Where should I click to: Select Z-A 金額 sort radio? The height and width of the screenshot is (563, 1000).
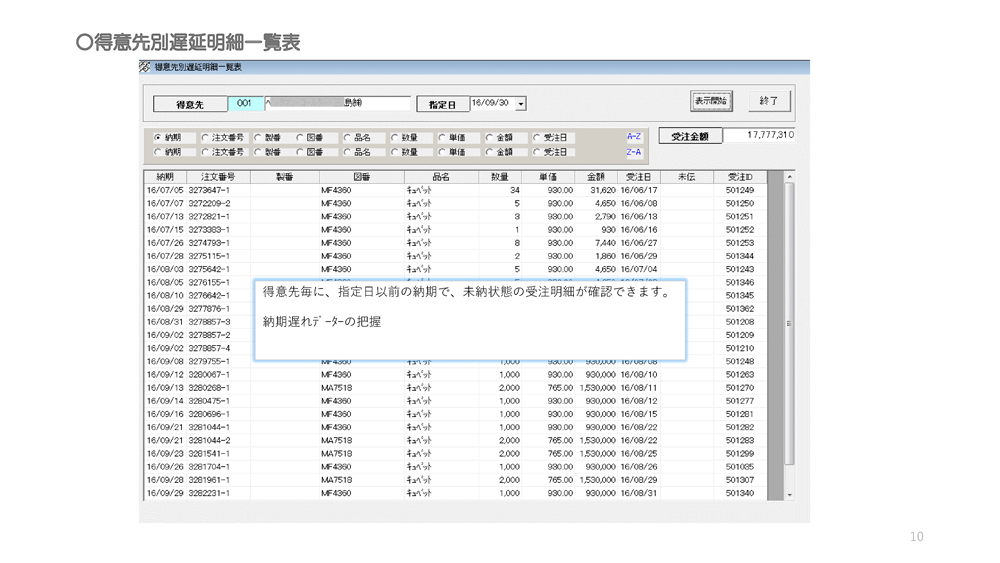[489, 152]
